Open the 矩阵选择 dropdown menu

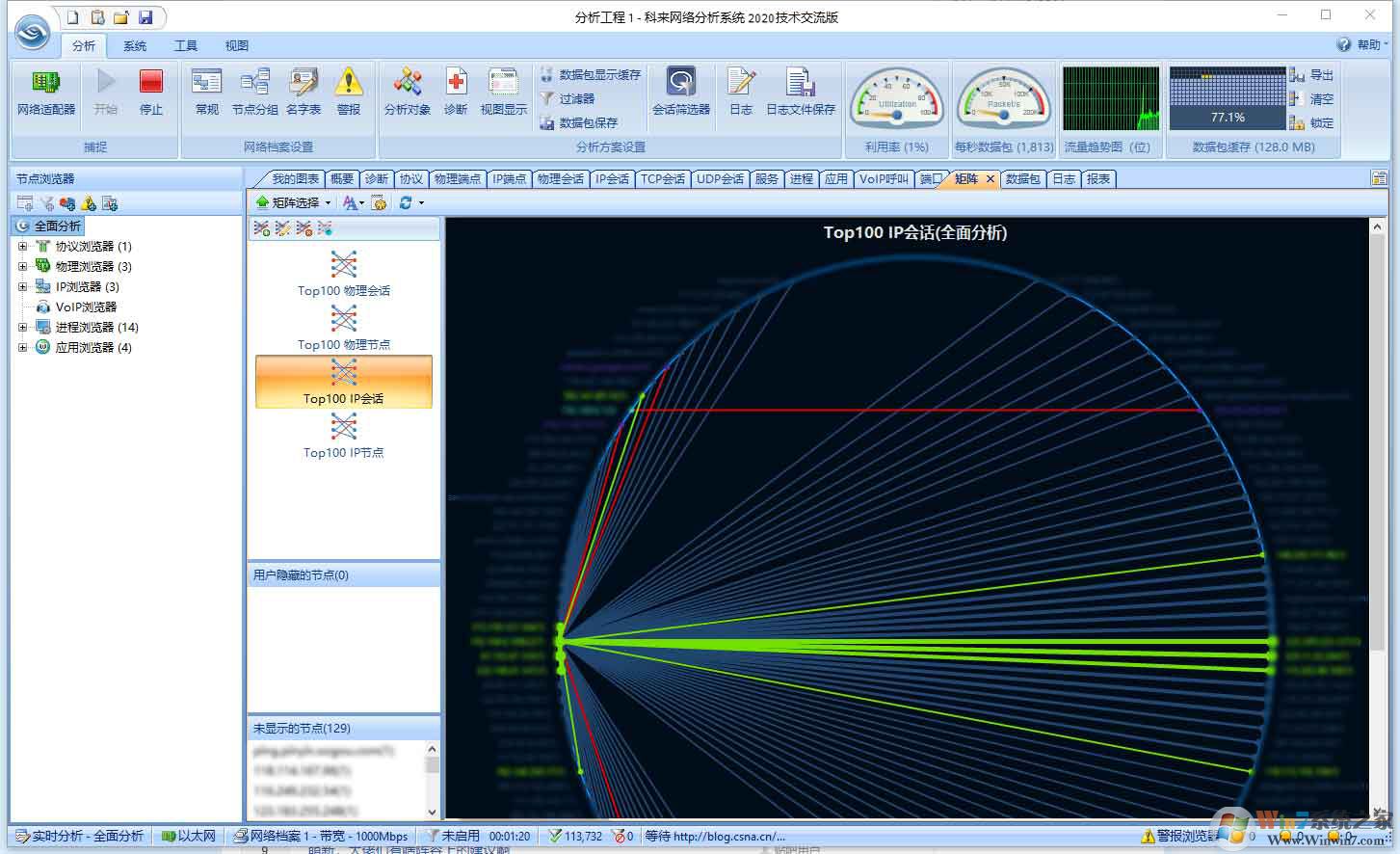pyautogui.click(x=293, y=202)
